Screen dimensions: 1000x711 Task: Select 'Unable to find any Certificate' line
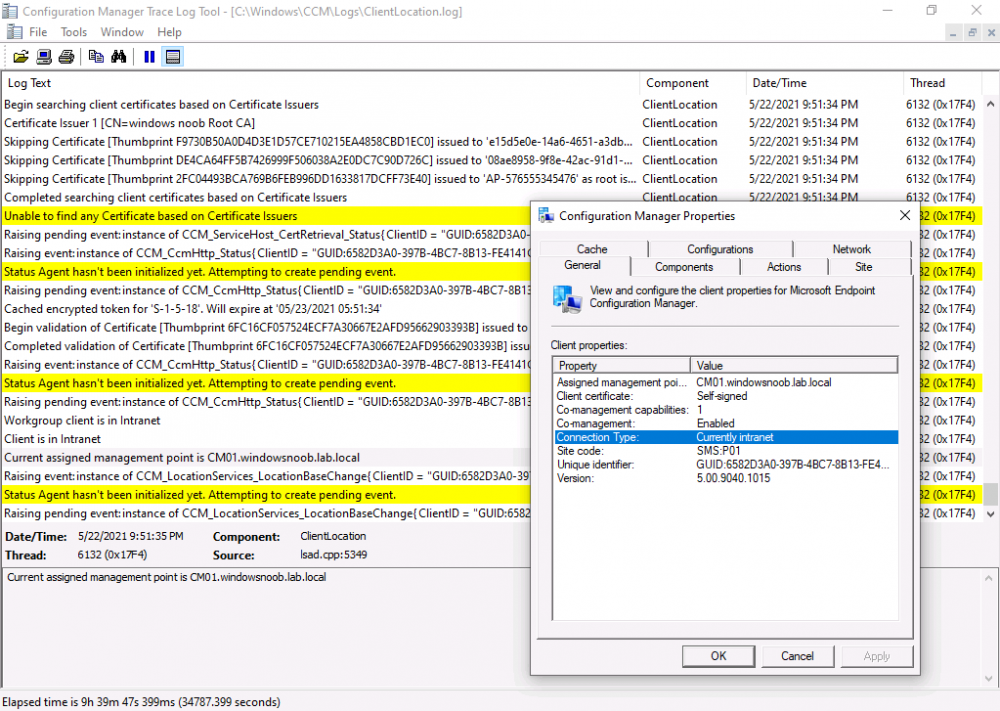coord(267,216)
